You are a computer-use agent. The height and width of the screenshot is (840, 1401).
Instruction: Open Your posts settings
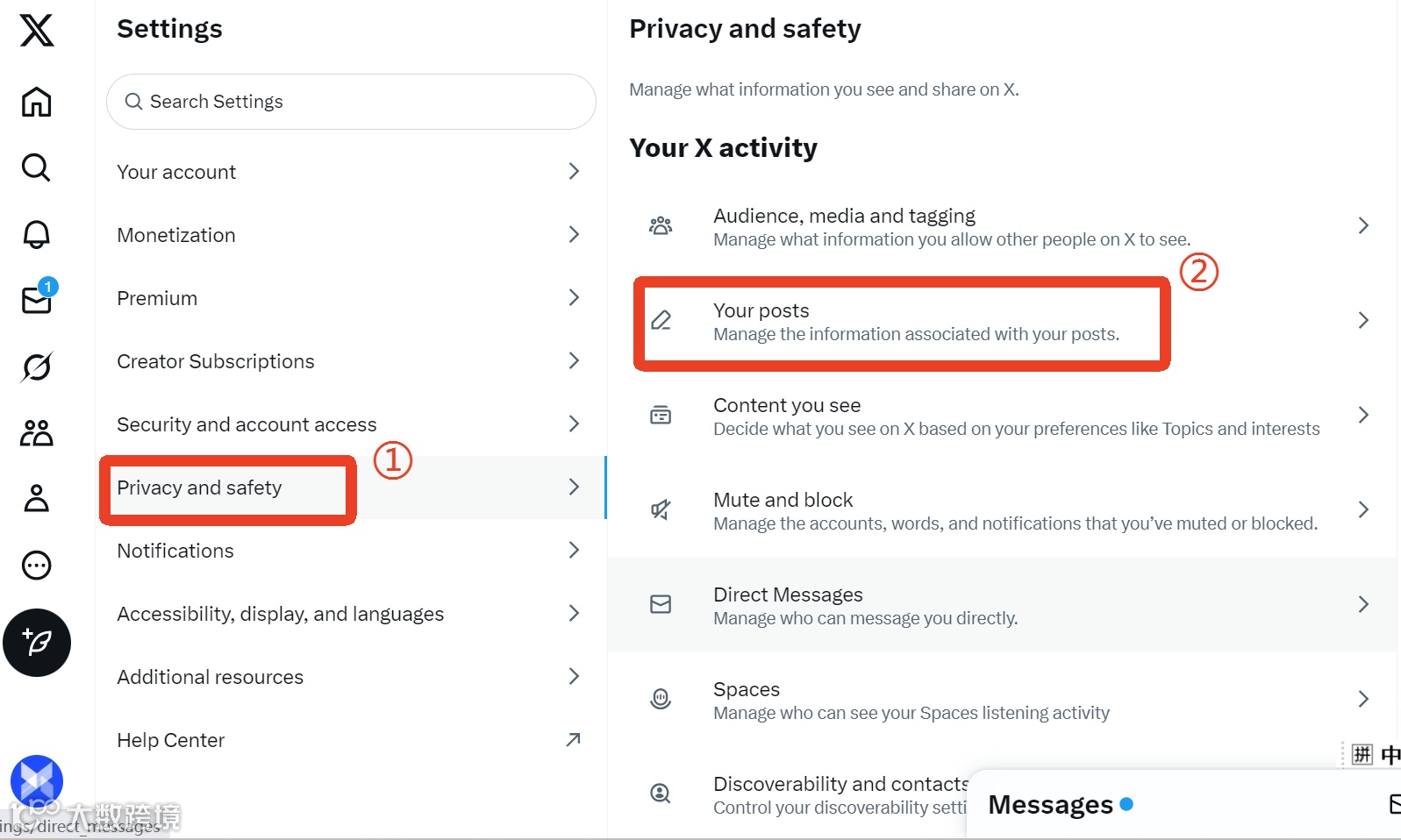[916, 322]
